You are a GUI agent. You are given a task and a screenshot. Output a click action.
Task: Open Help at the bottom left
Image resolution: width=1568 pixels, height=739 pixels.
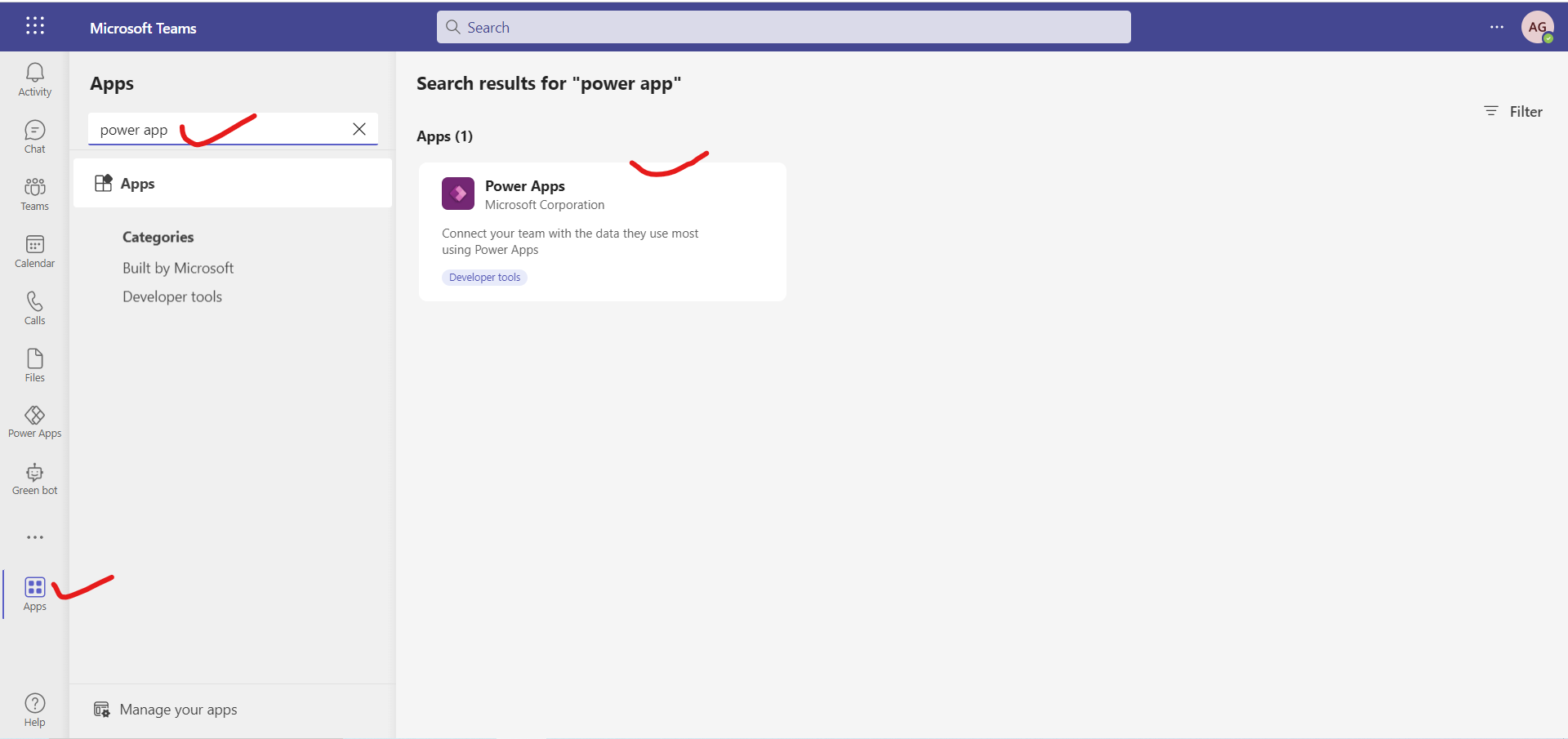[x=34, y=709]
